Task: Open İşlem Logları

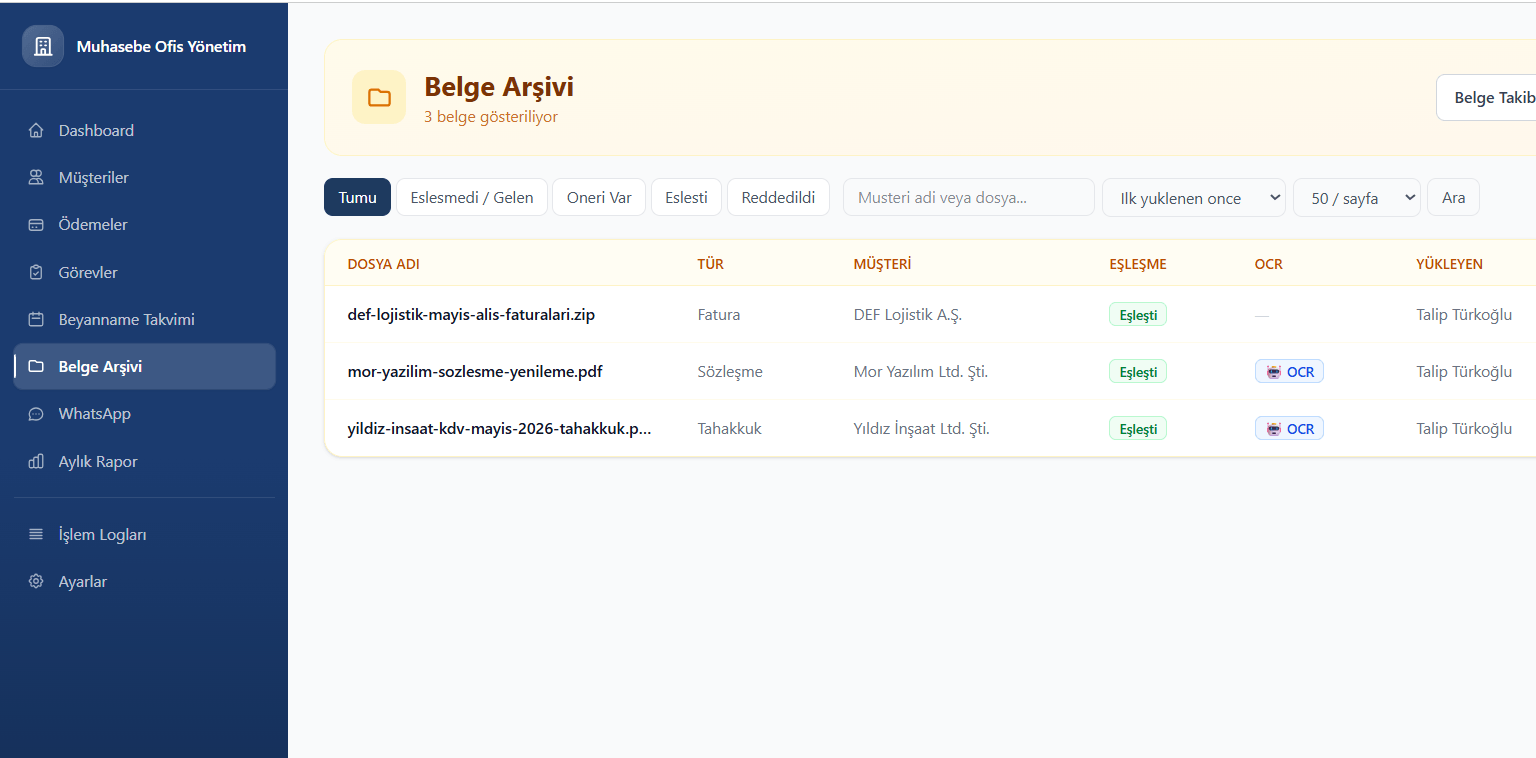Action: click(144, 534)
